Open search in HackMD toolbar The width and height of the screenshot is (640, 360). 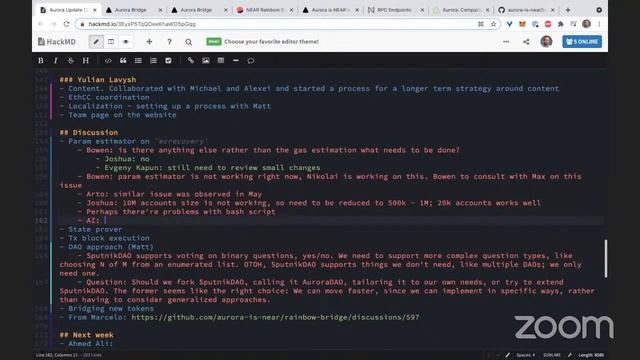pyautogui.click(x=189, y=42)
